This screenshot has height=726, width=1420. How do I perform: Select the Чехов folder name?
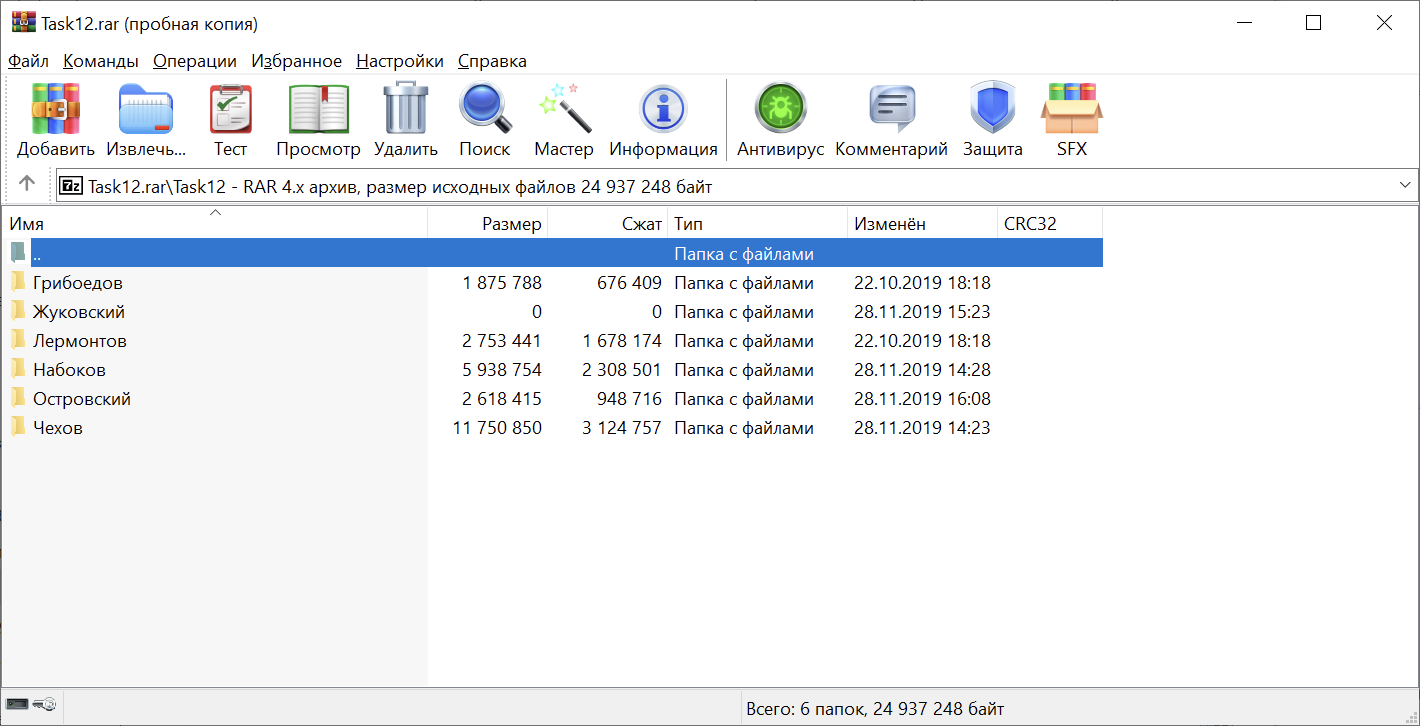pos(58,428)
